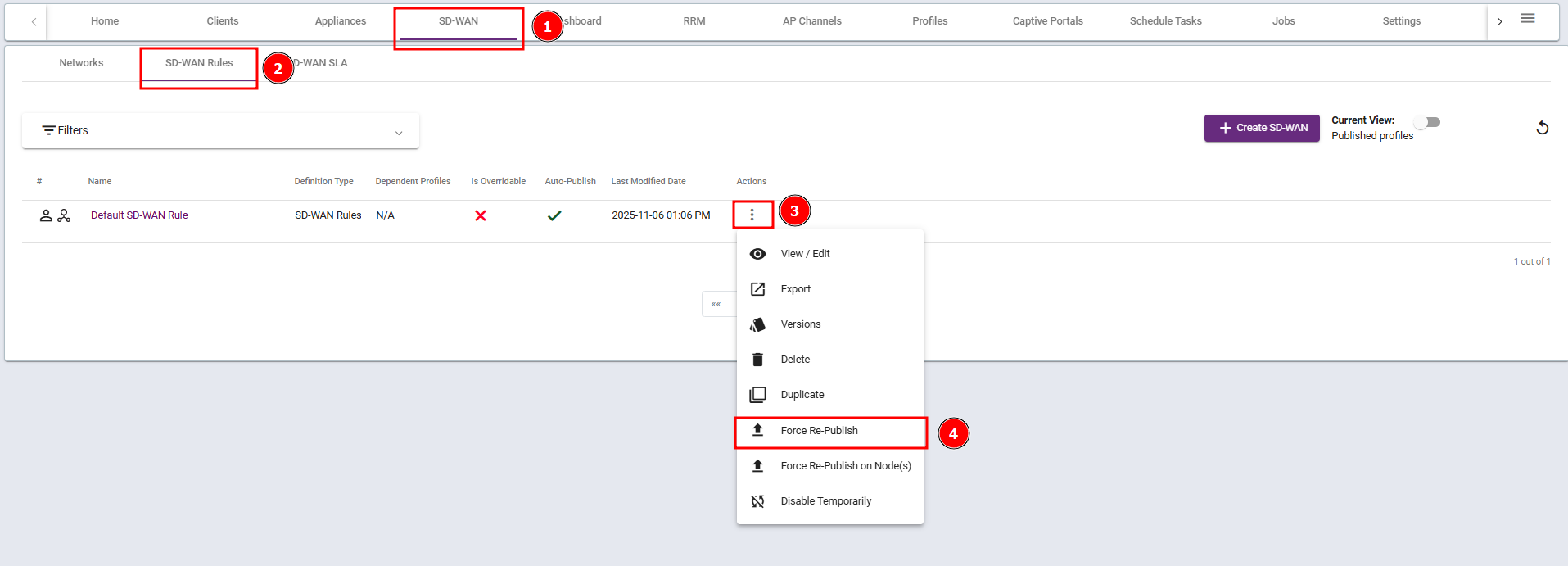Select the SD-WAN Rules sub-tab
Image resolution: width=1568 pixels, height=566 pixels.
(x=199, y=63)
